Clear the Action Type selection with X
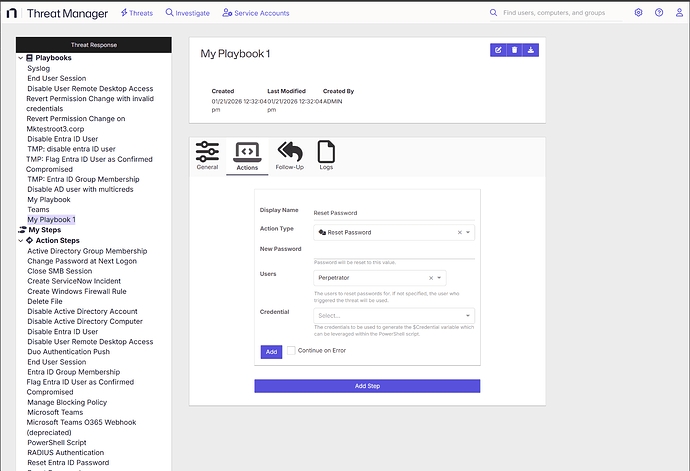 [460, 232]
